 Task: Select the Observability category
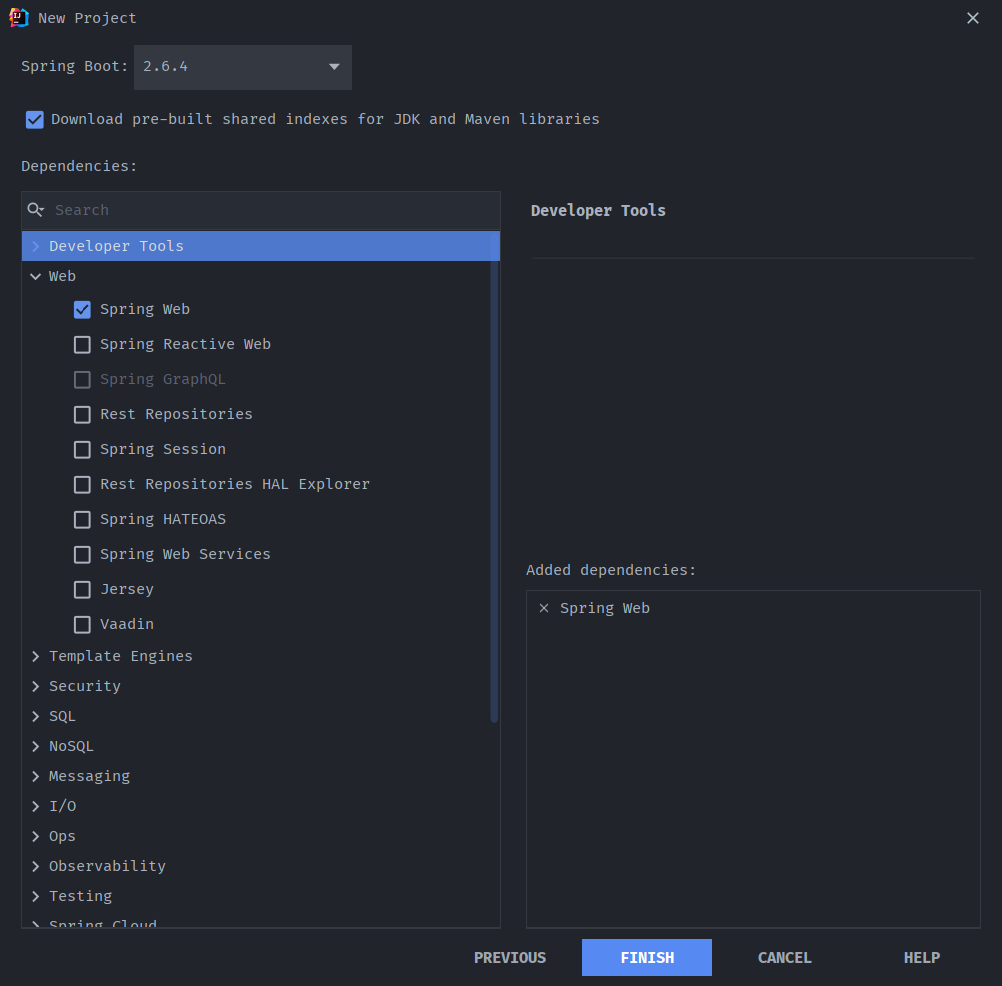click(x=107, y=866)
